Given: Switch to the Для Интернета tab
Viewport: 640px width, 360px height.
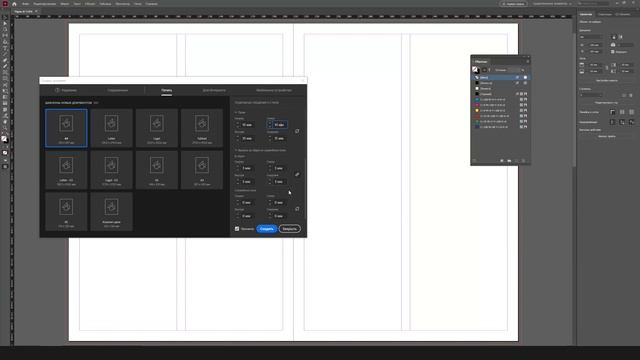Looking at the screenshot, I should (x=214, y=90).
